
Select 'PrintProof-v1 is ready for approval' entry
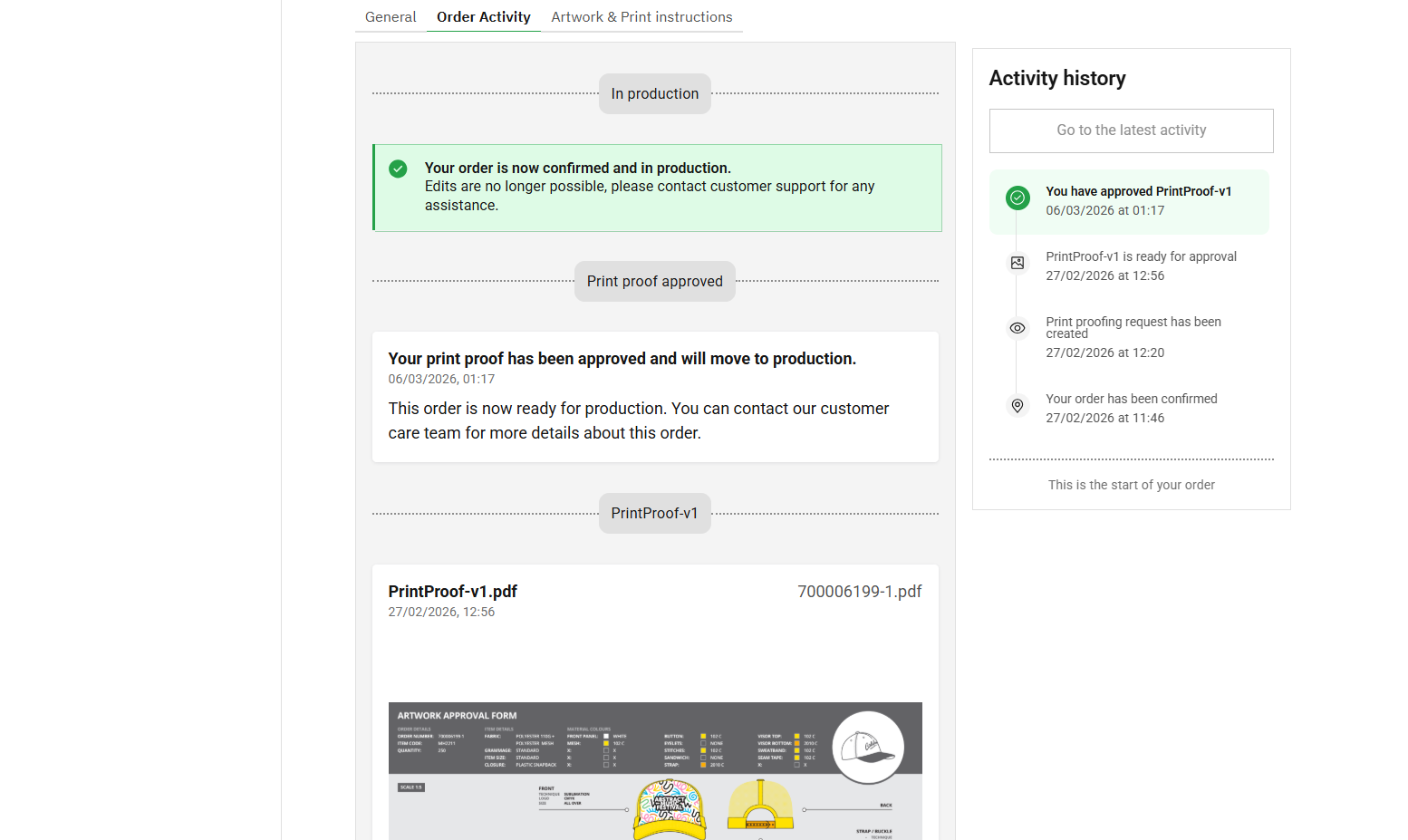[1130, 266]
